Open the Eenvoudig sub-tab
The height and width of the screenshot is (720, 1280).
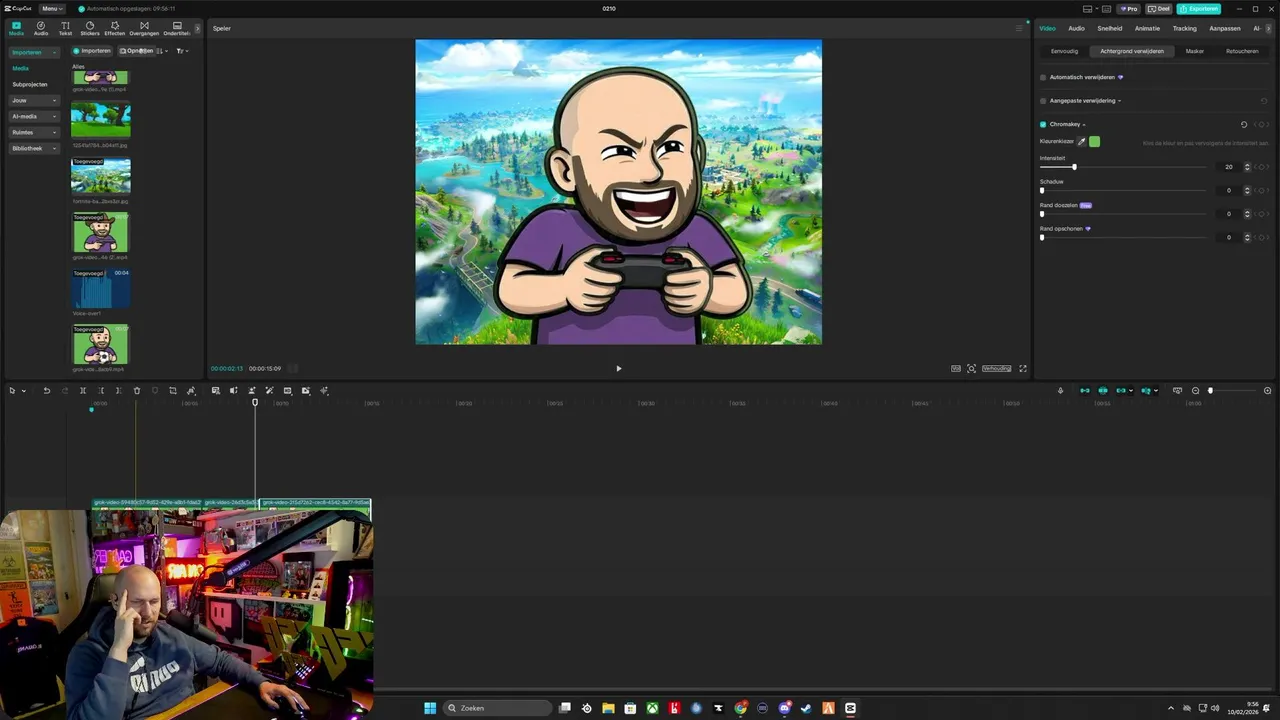pyautogui.click(x=1065, y=51)
